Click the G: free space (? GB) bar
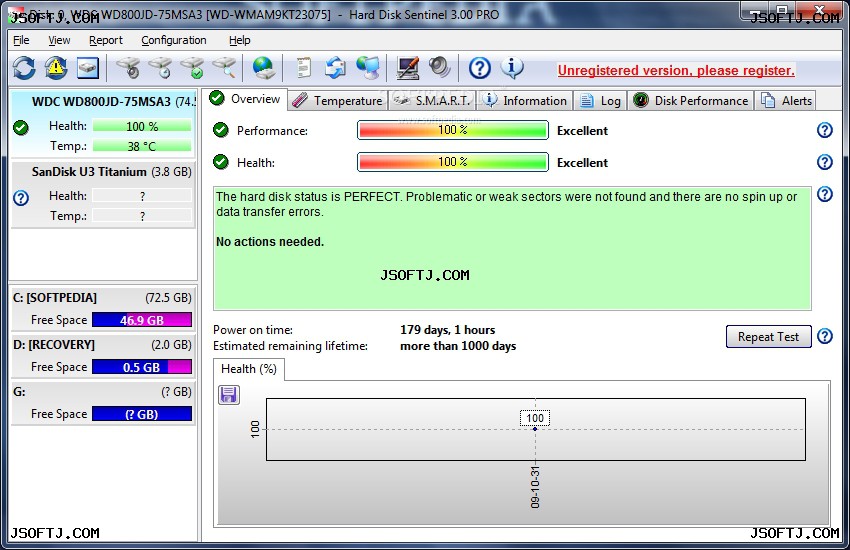Image resolution: width=850 pixels, height=550 pixels. pos(142,415)
